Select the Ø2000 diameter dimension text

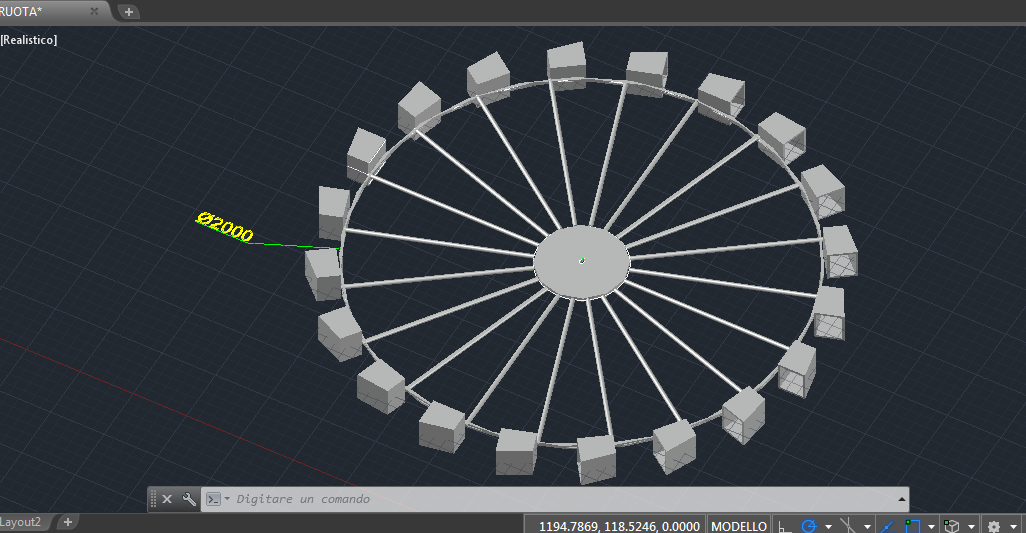point(225,227)
